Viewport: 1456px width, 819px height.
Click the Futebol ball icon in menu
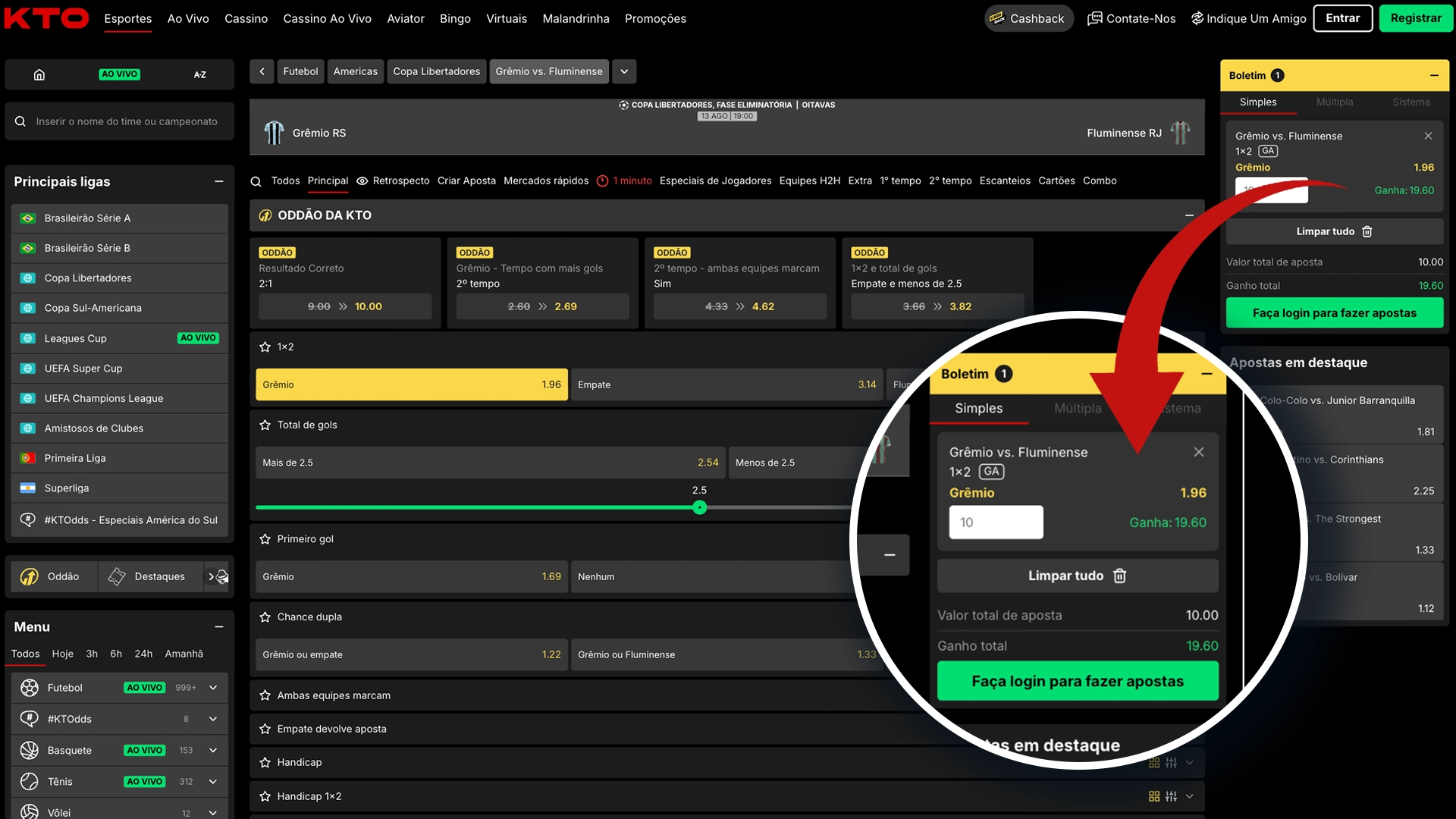click(x=30, y=688)
